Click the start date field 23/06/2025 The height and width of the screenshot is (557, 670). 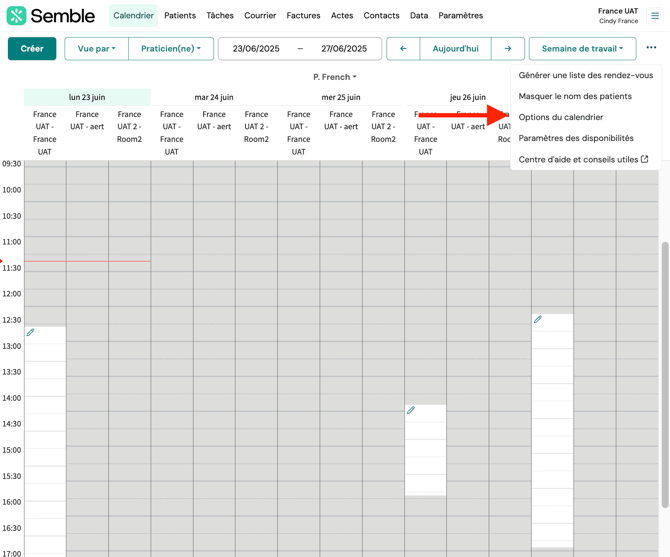coord(256,48)
